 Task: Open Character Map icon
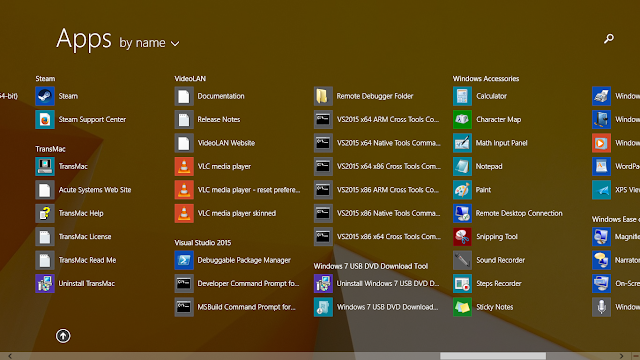click(x=462, y=120)
